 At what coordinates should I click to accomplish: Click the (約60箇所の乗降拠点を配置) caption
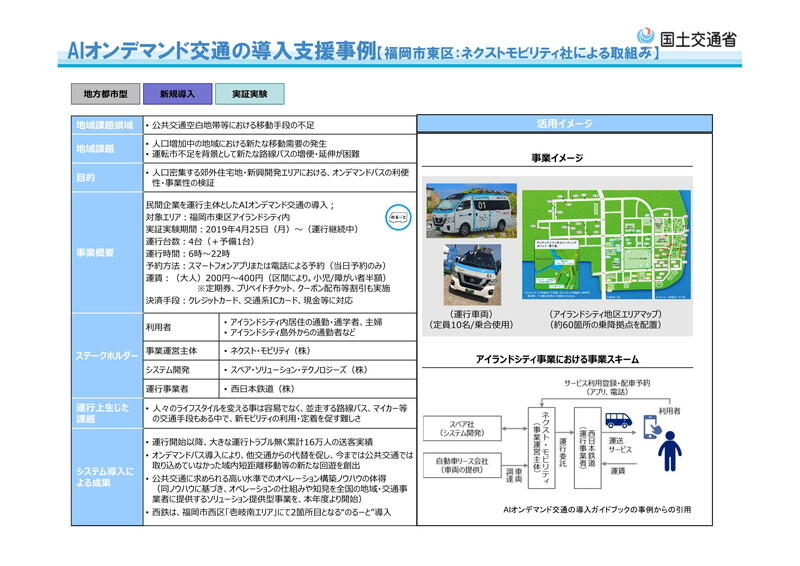point(606,325)
